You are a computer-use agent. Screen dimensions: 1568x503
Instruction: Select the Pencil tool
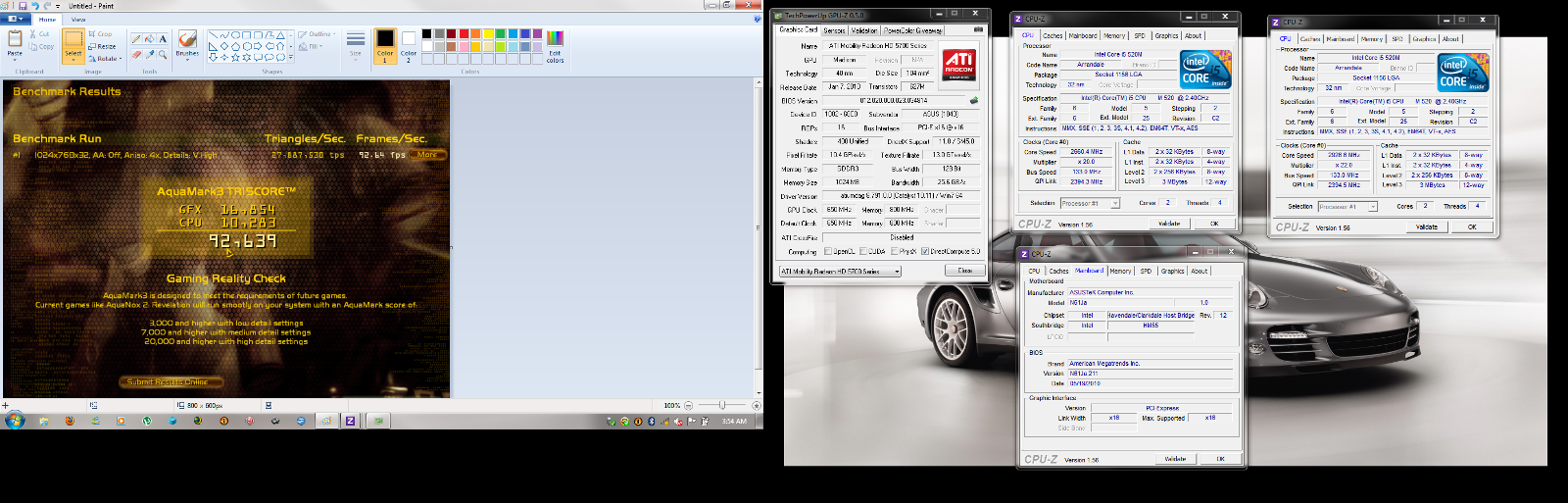(136, 39)
